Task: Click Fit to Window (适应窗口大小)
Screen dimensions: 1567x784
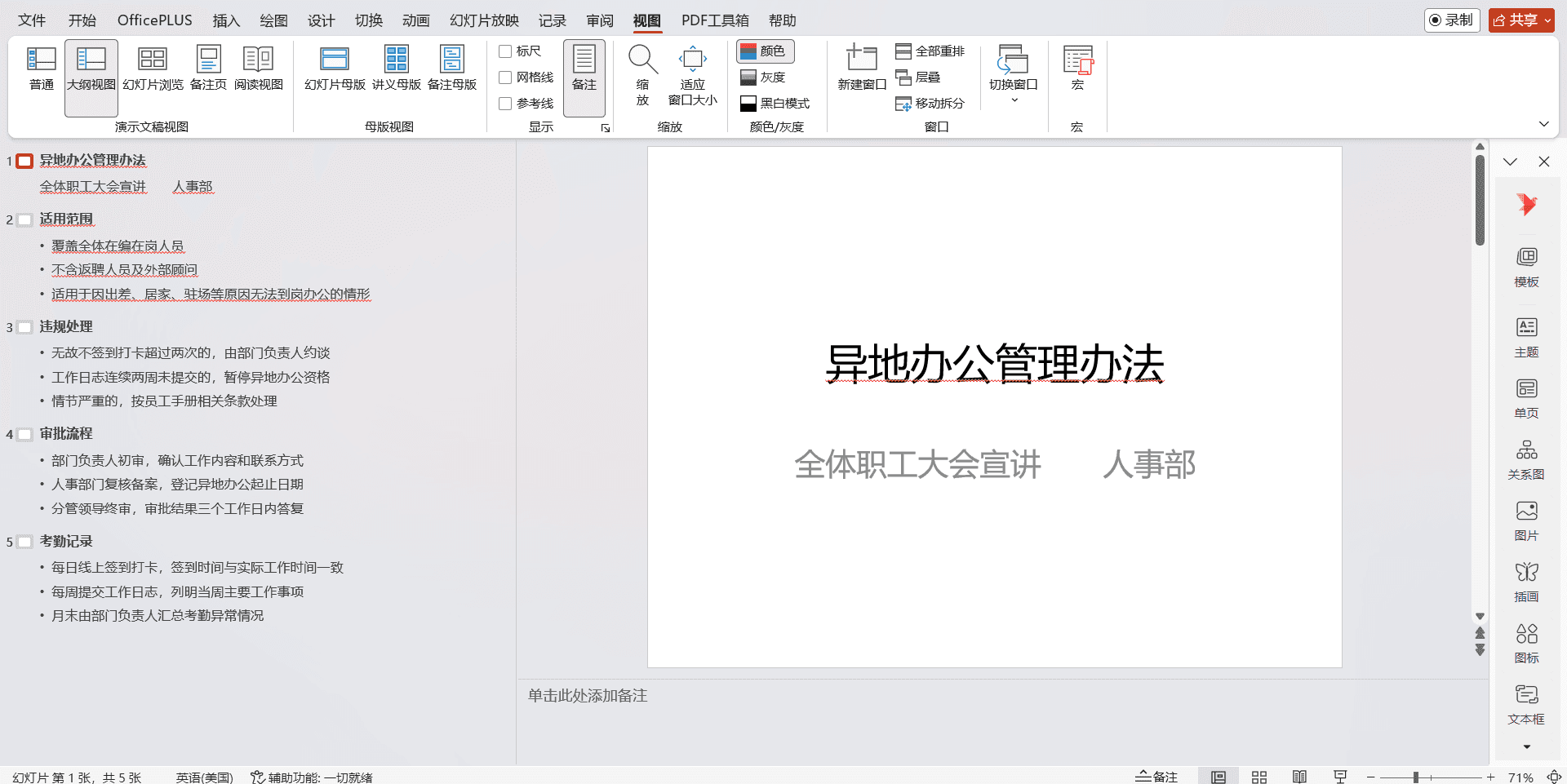Action: tap(692, 75)
